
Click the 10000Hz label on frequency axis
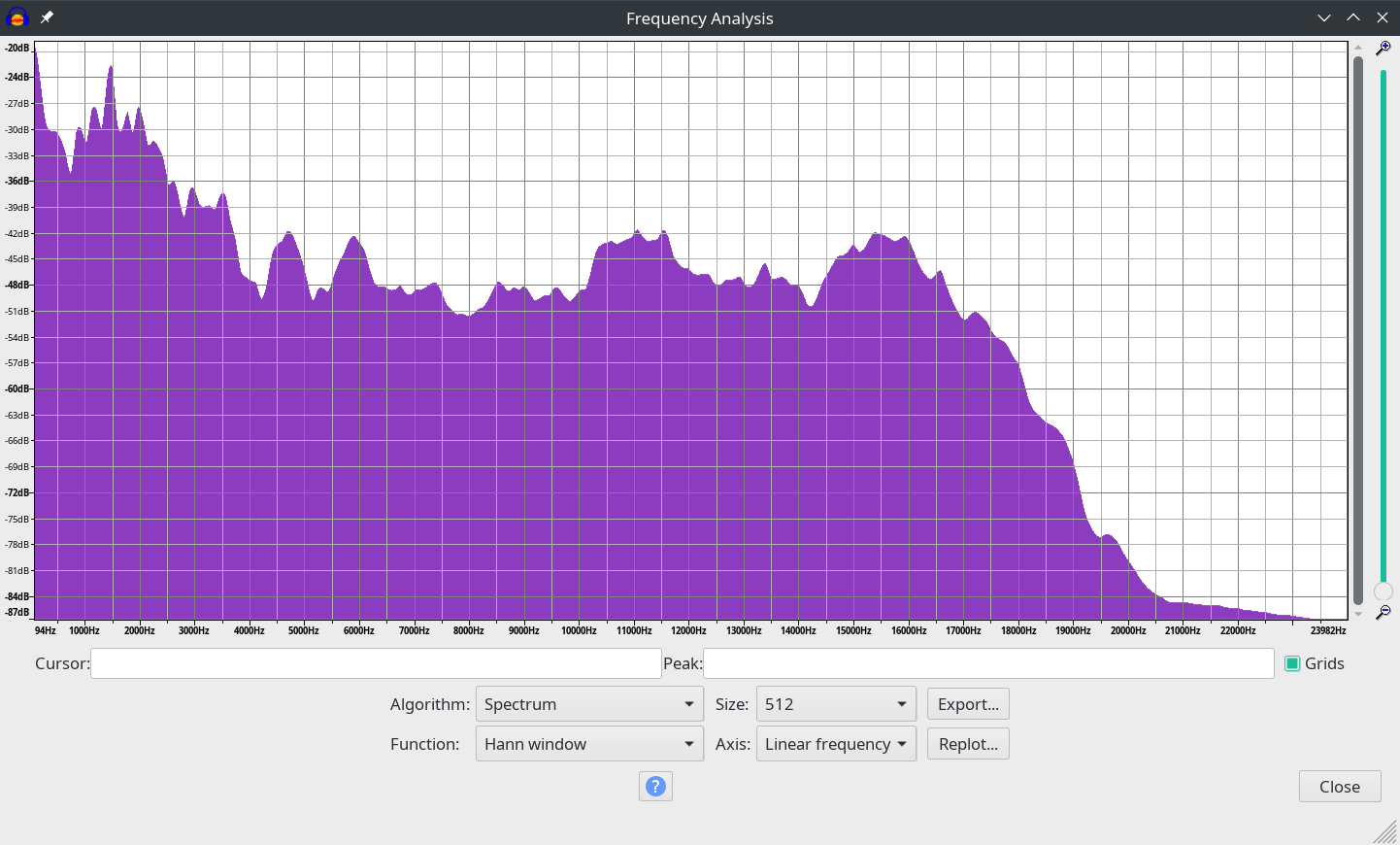(579, 630)
